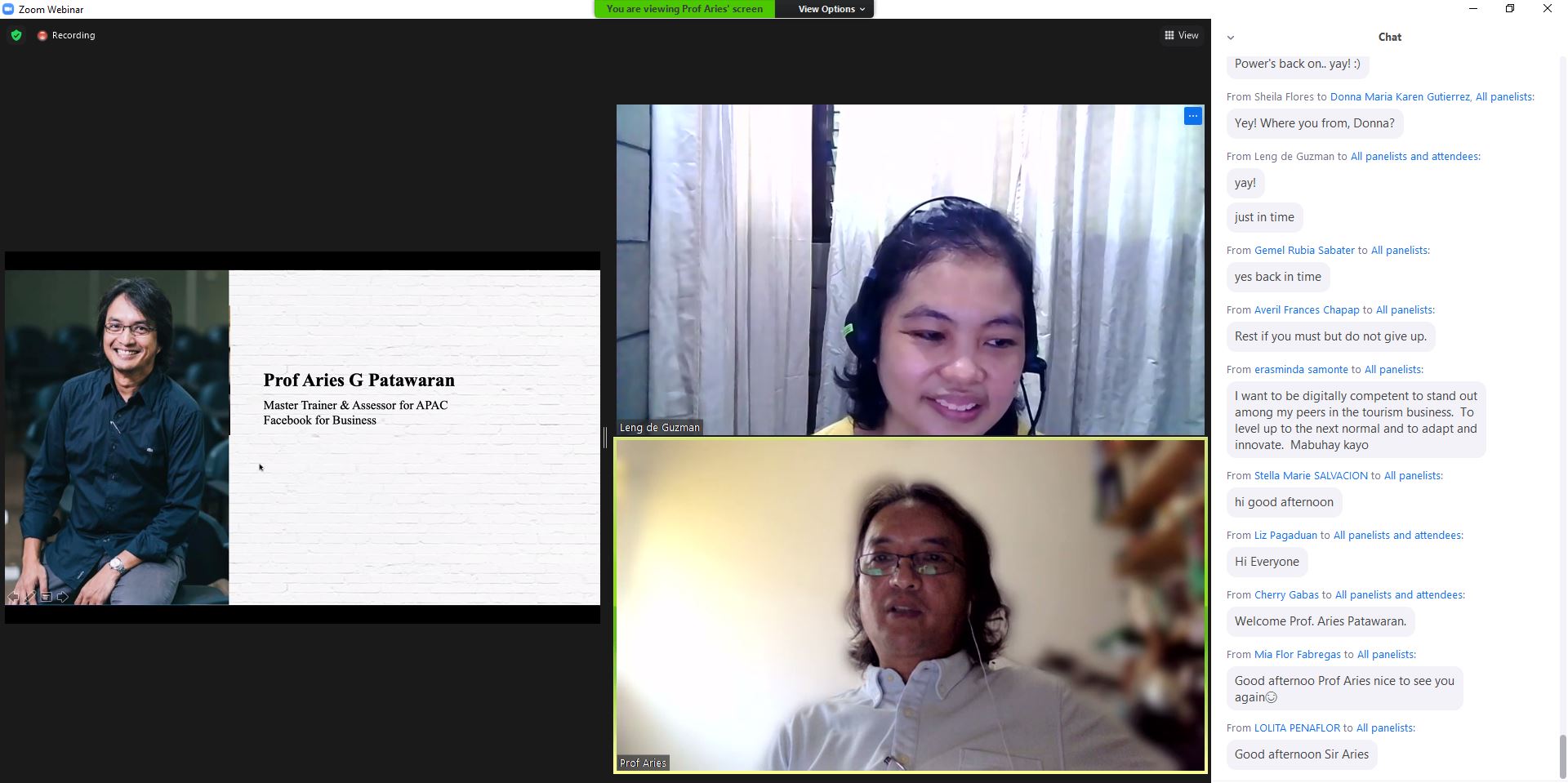Image resolution: width=1568 pixels, height=783 pixels.
Task: Click the divider handle between share and videos
Action: [x=605, y=438]
